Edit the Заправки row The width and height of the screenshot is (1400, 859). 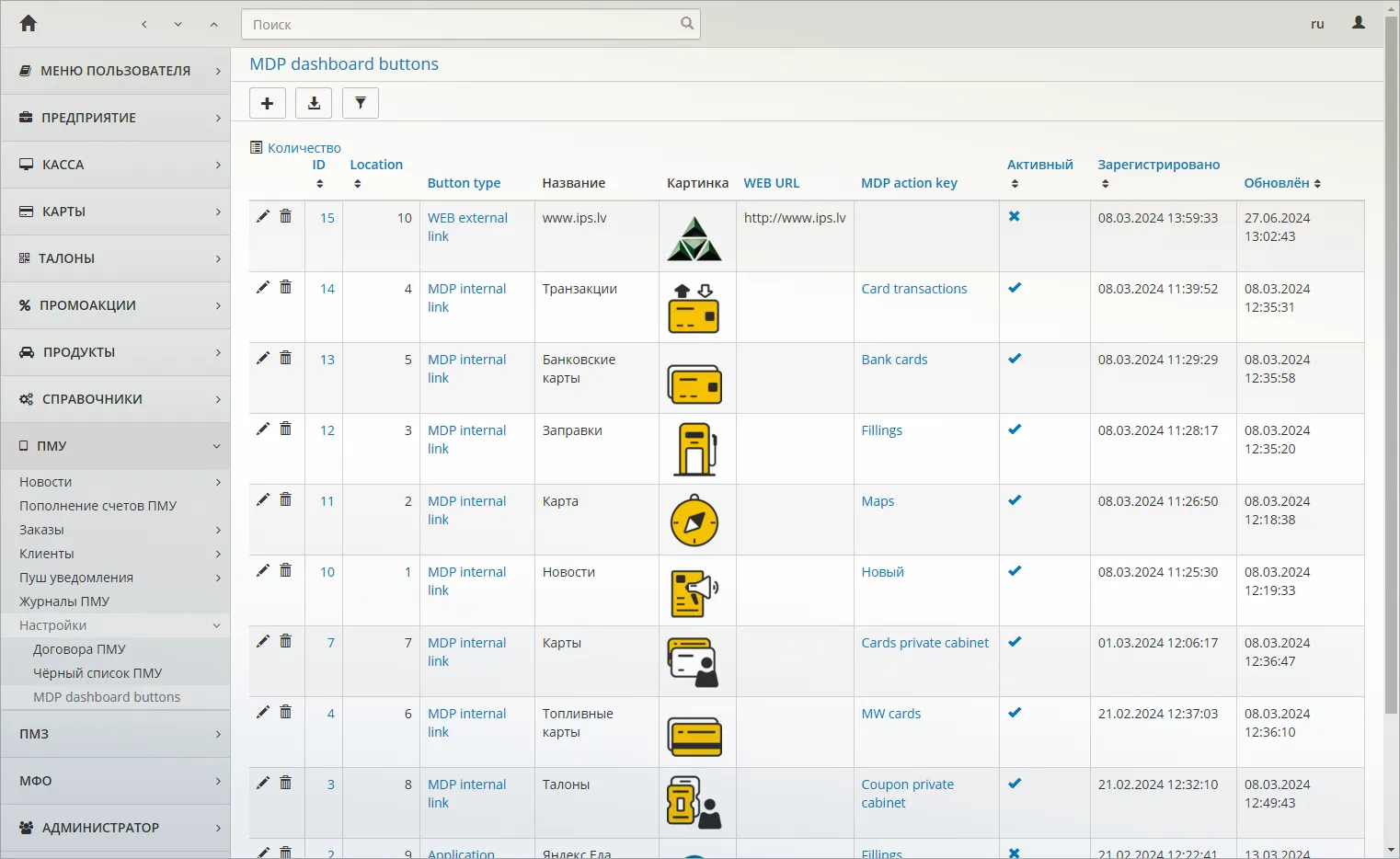tap(263, 429)
